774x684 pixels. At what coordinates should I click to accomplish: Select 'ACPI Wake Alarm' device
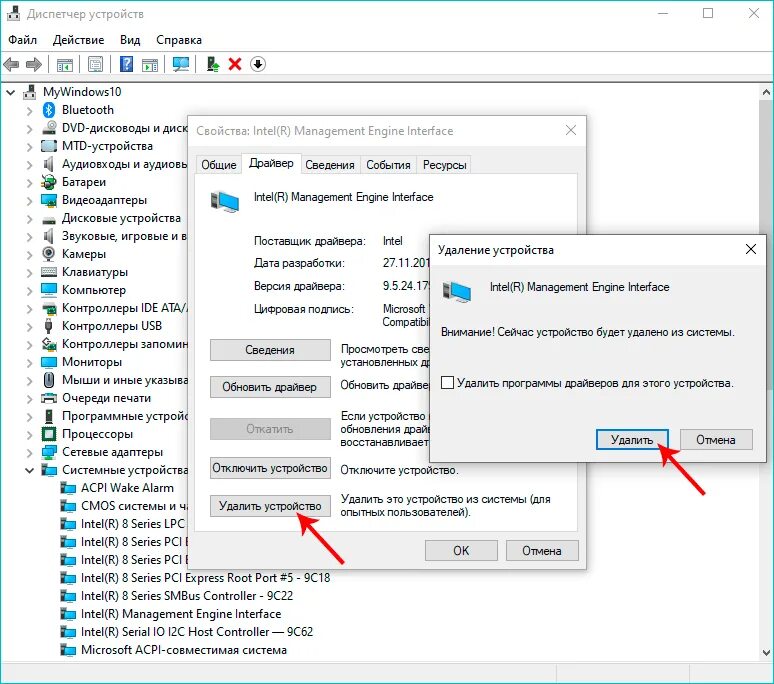tap(127, 488)
